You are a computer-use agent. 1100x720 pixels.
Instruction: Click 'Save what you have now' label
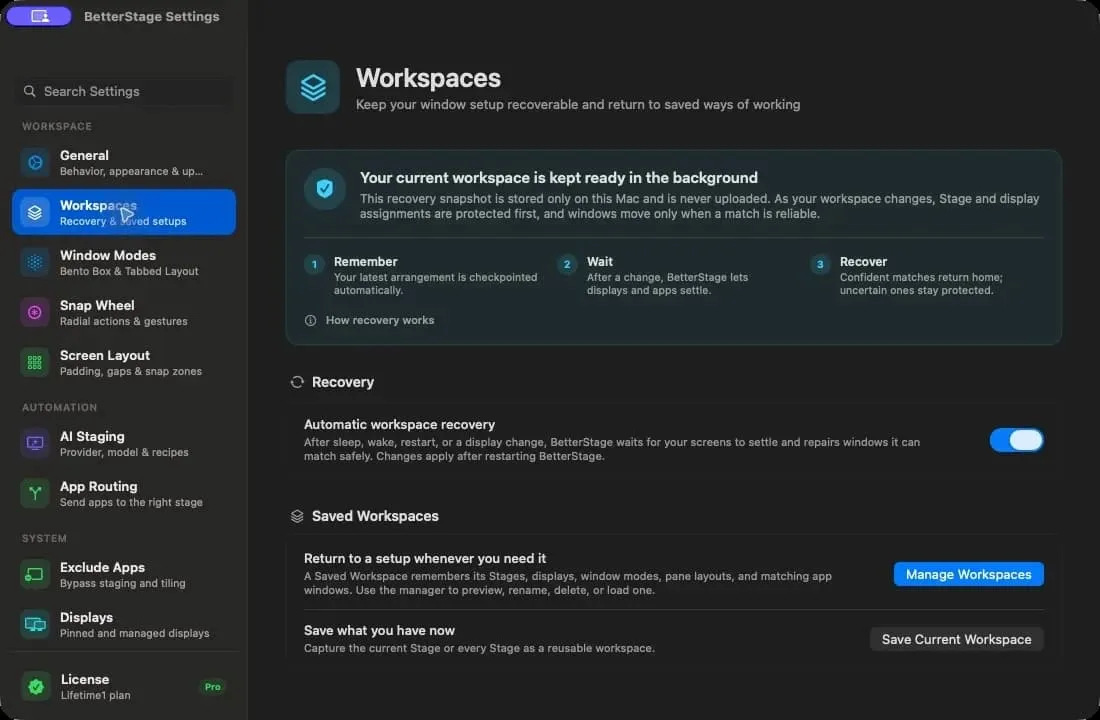pyautogui.click(x=379, y=630)
